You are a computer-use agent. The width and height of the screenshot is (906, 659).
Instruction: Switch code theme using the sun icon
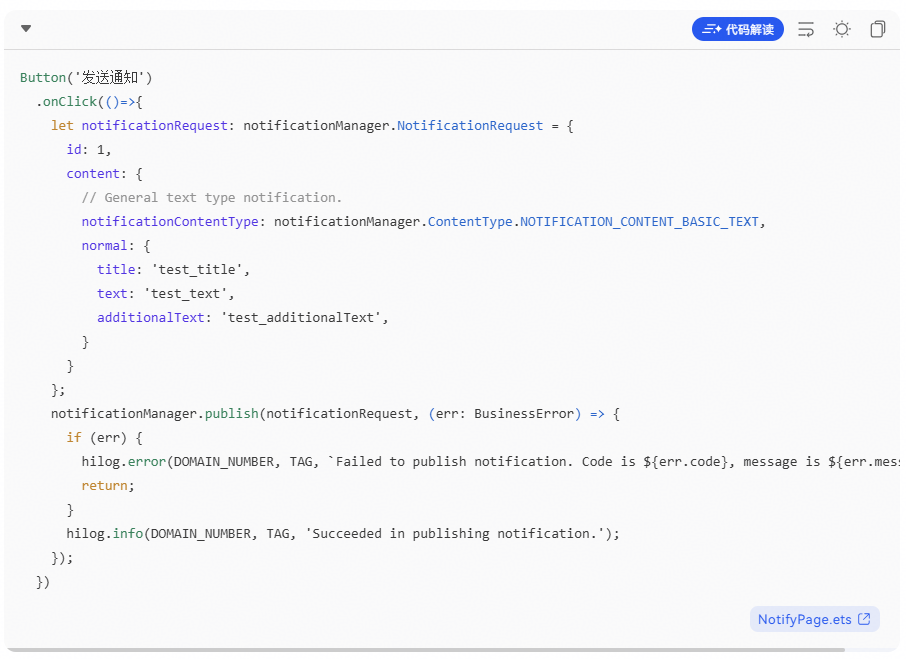tap(842, 29)
